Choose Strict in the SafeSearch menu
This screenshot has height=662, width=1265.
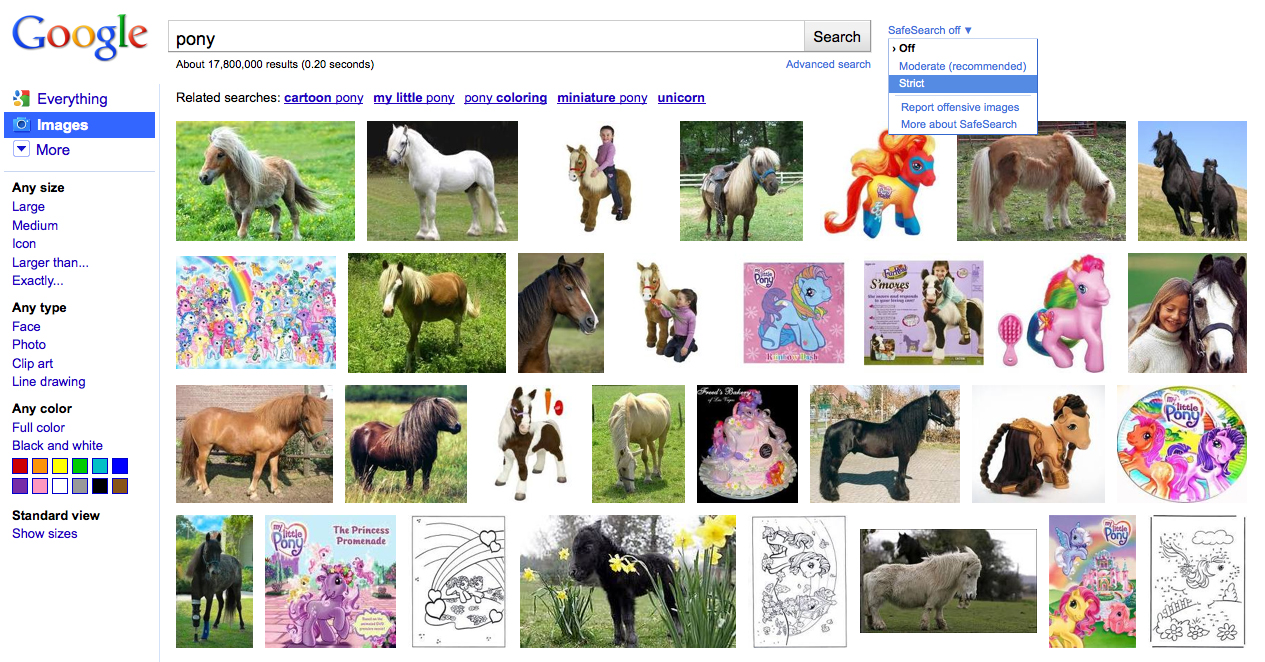tap(912, 84)
